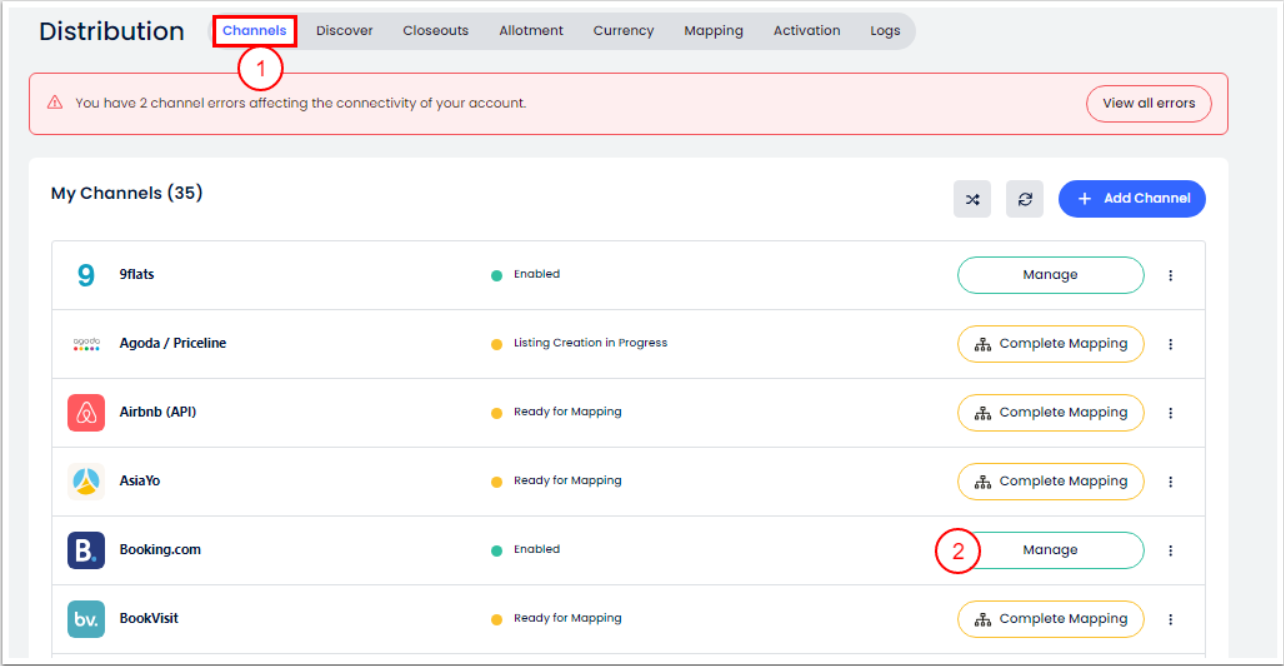
Task: Click the Airbnb logo icon
Action: [x=86, y=413]
